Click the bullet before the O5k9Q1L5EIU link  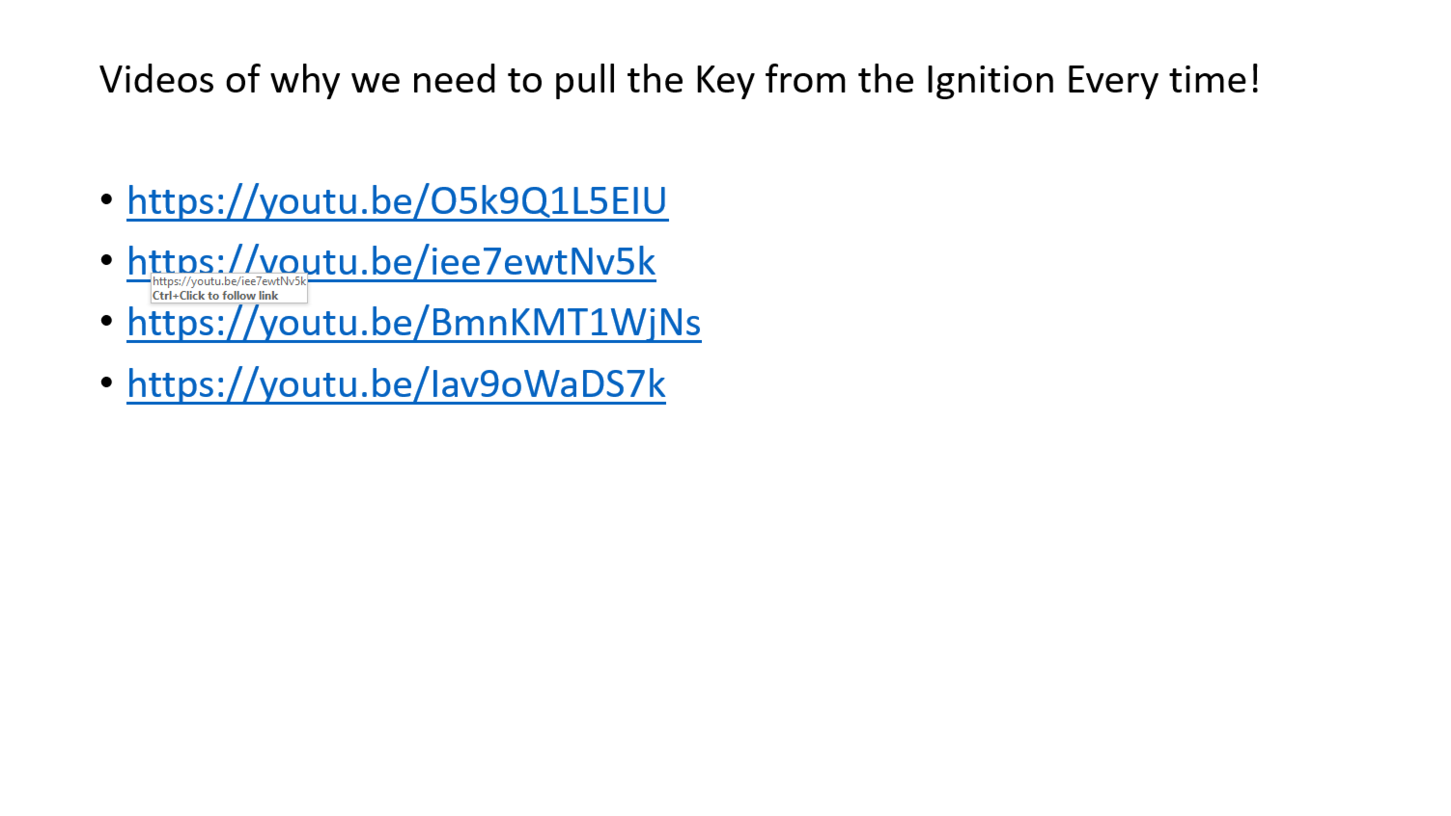click(x=106, y=199)
